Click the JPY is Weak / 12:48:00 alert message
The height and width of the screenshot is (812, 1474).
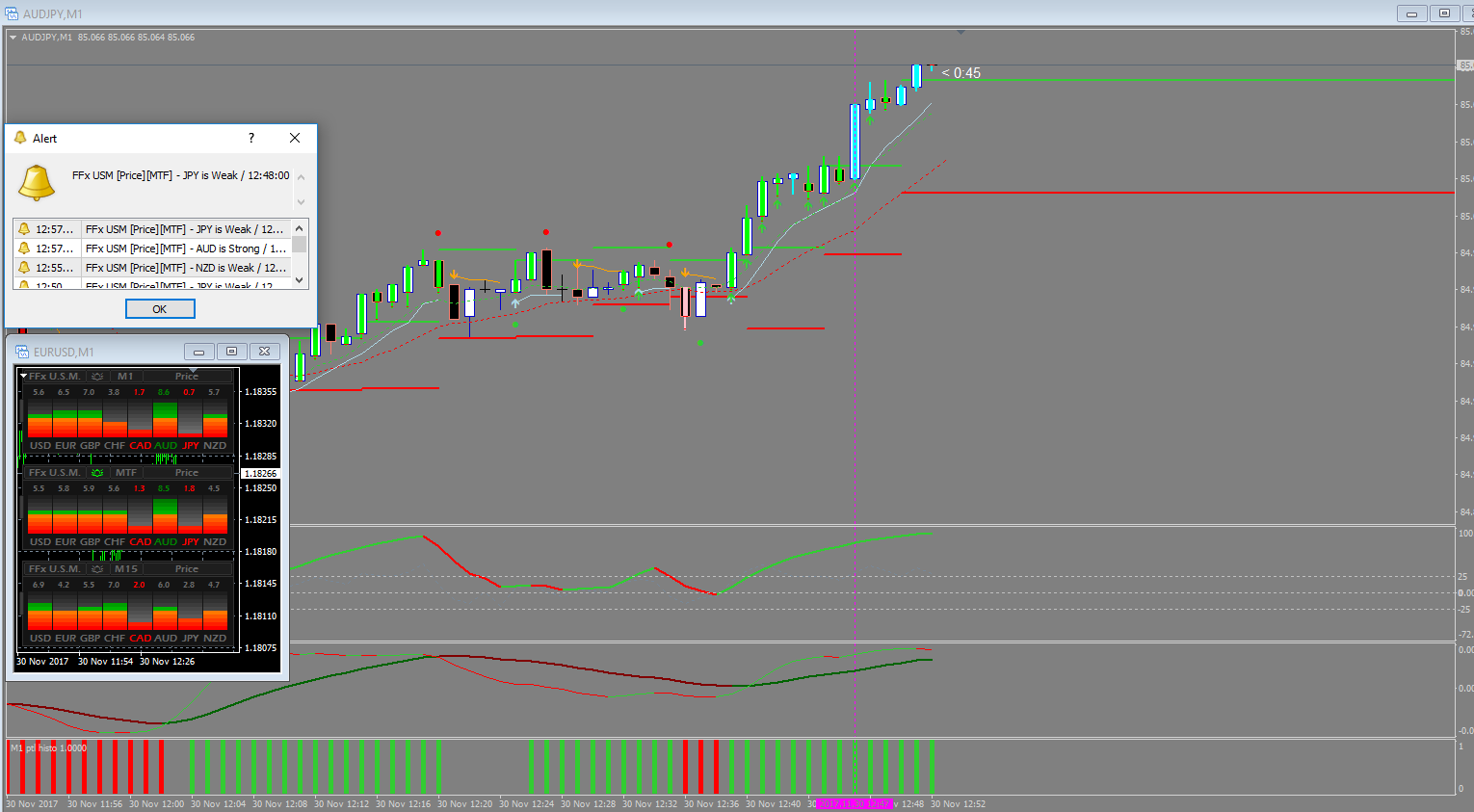tap(181, 175)
